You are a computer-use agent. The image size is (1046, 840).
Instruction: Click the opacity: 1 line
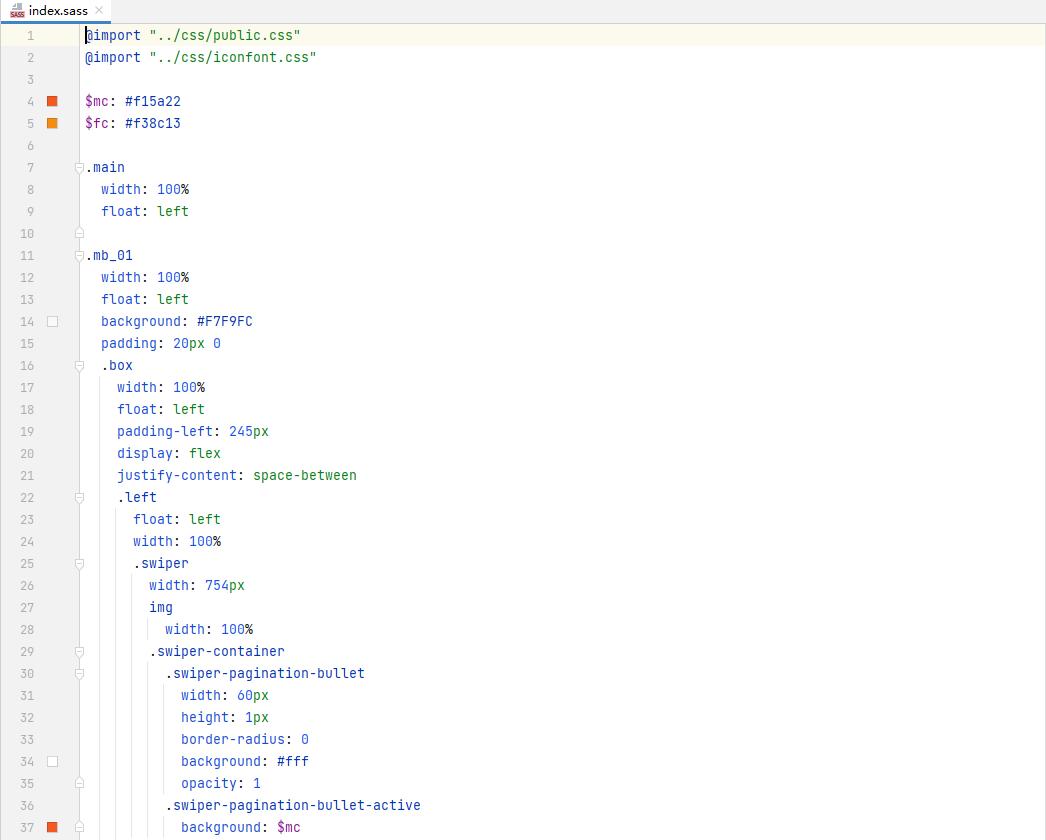tap(221, 784)
